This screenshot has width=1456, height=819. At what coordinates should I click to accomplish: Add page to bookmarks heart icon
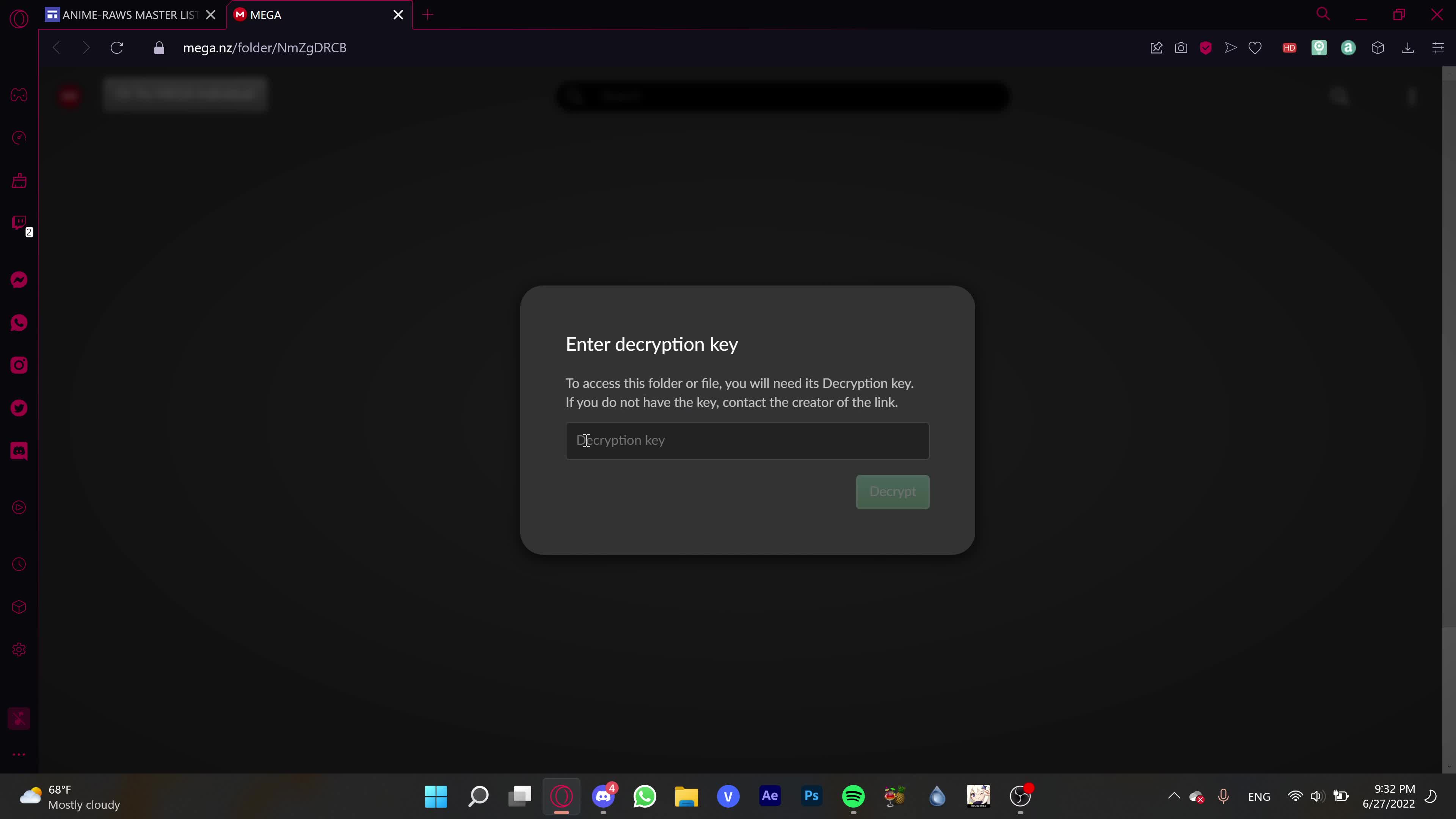pos(1255,48)
